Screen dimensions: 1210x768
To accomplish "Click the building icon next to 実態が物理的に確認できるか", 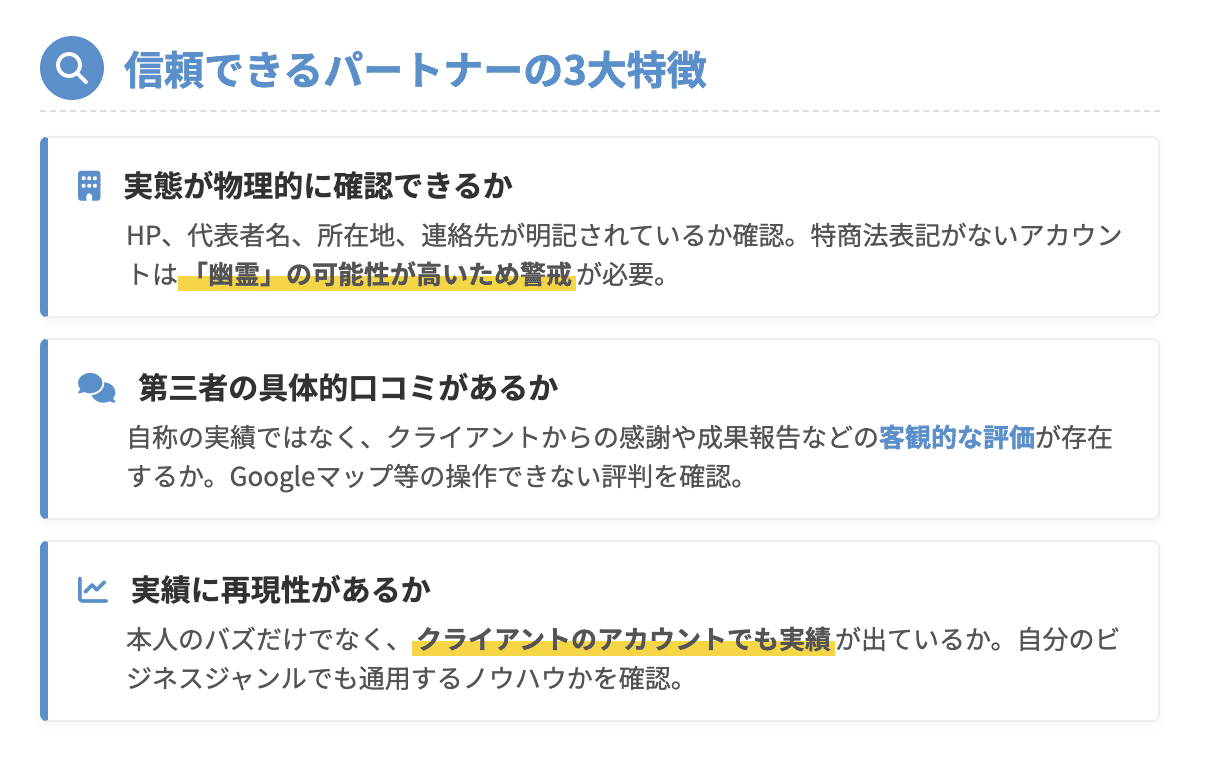I will tap(90, 186).
